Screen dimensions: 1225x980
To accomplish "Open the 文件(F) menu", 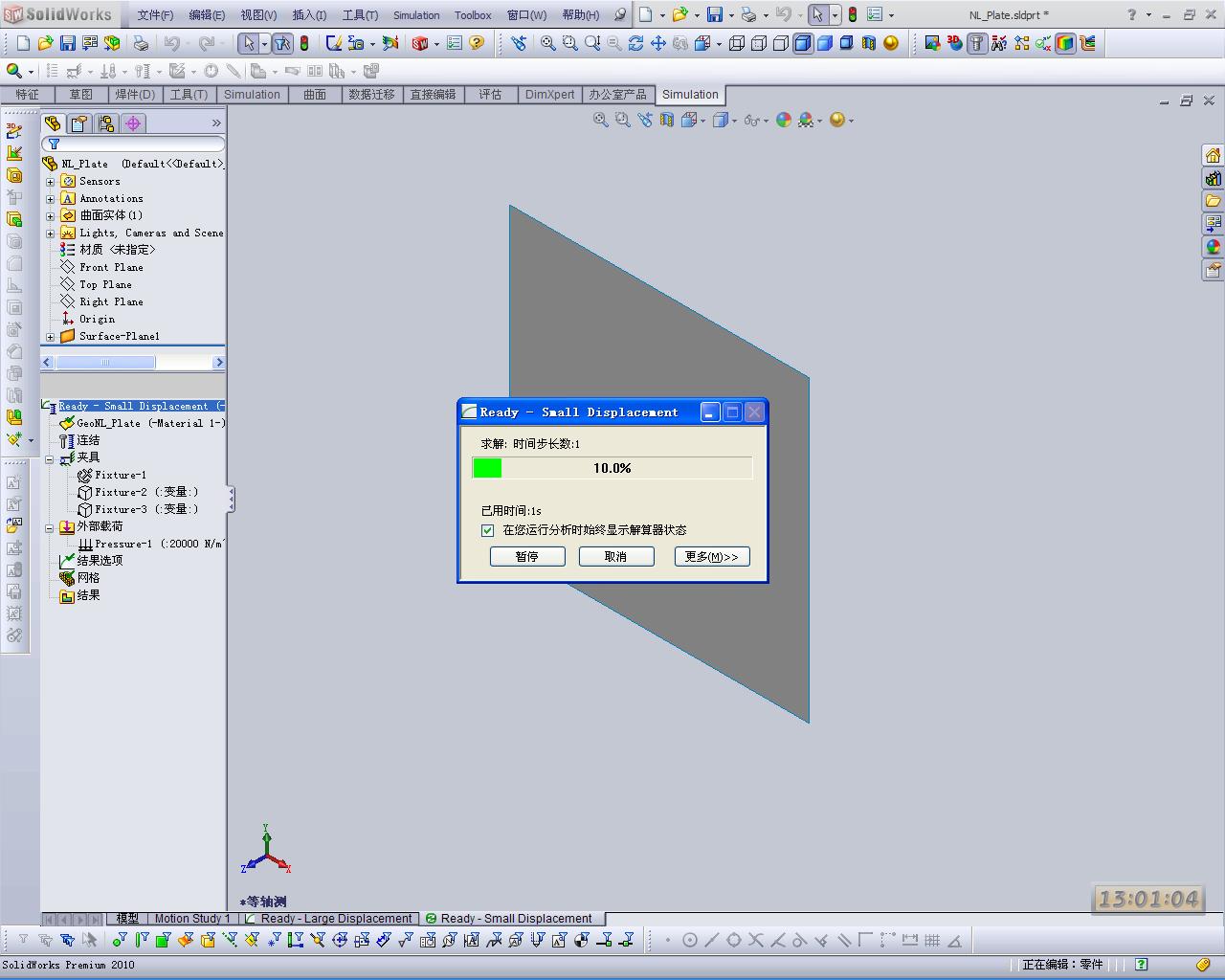I will [x=155, y=15].
